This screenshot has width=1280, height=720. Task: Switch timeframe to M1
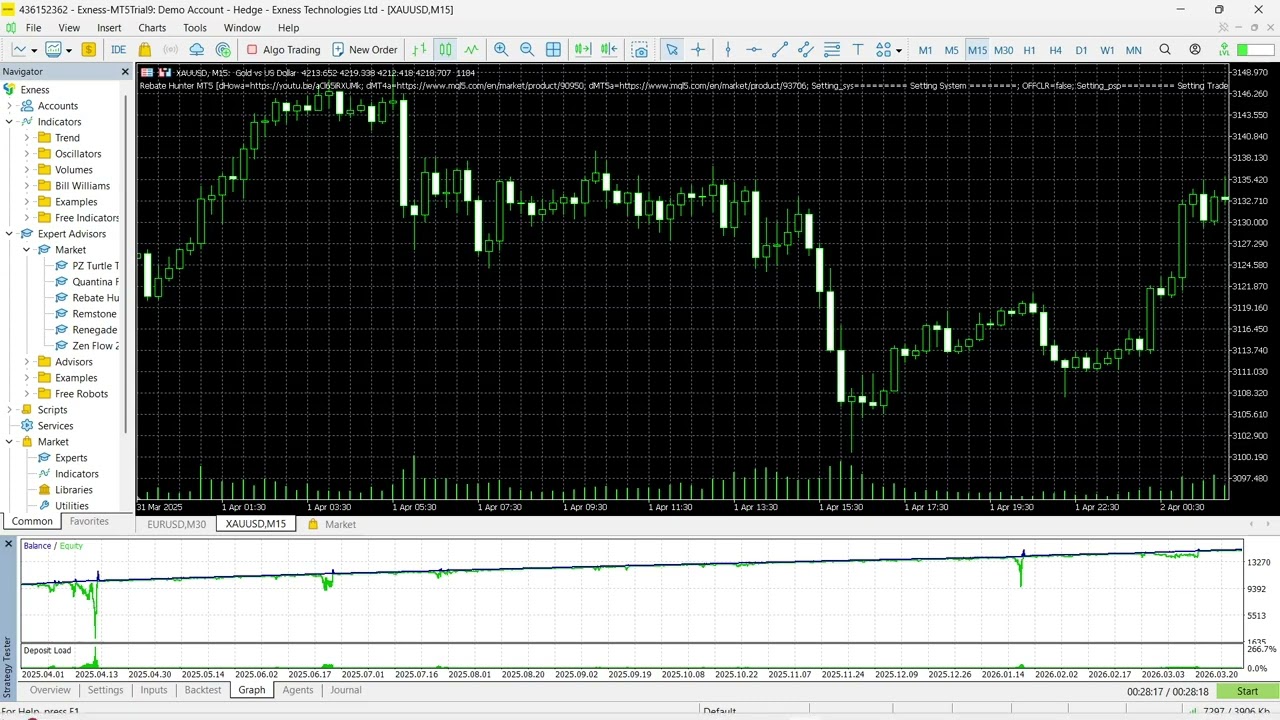(x=925, y=50)
